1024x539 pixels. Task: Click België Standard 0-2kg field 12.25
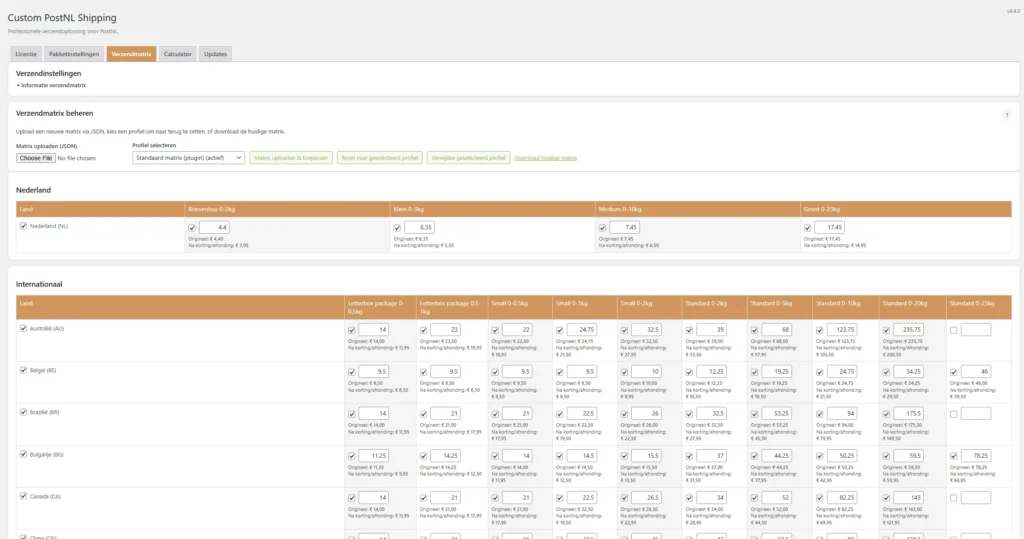coord(712,372)
